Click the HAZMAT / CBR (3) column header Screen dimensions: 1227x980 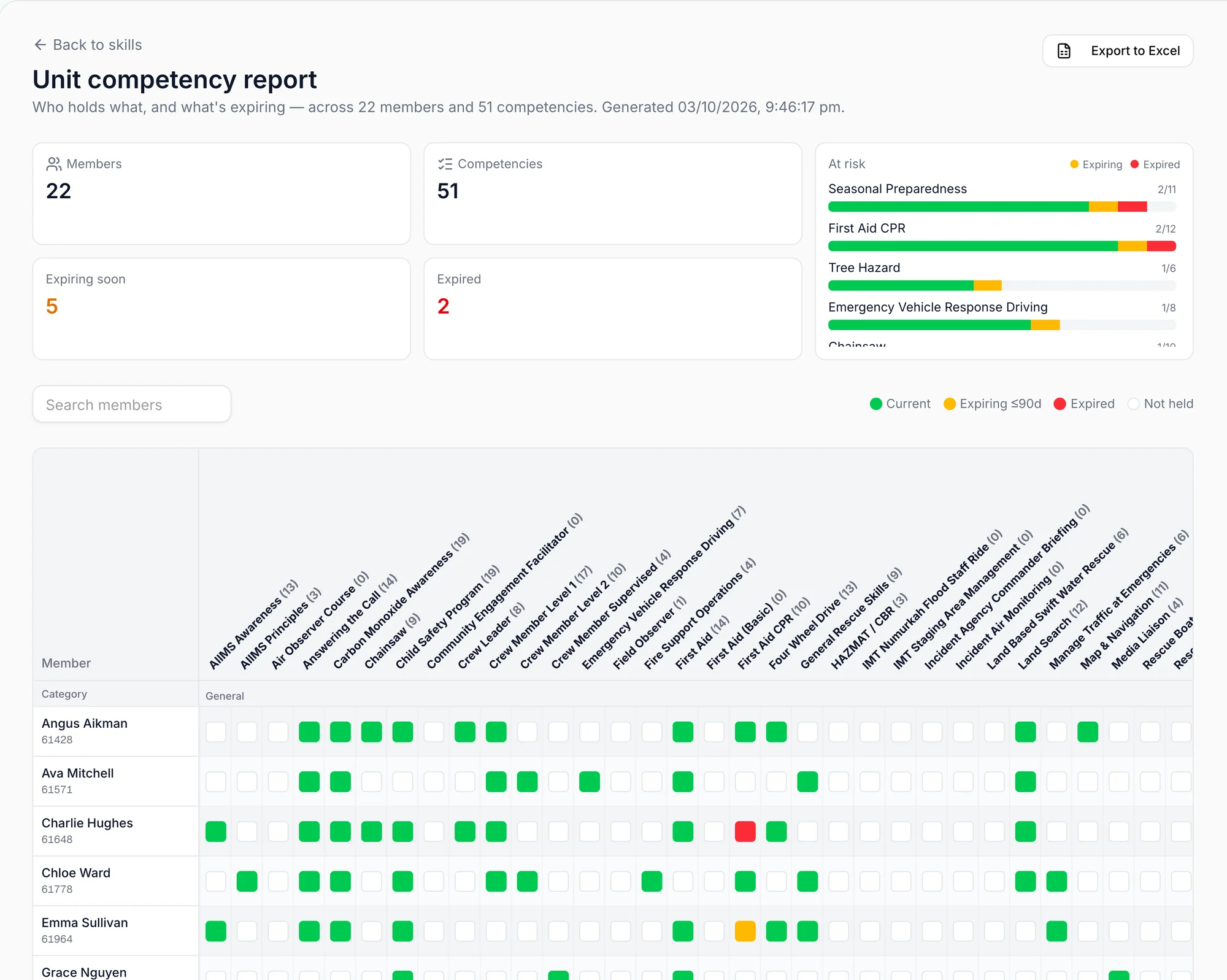(868, 631)
